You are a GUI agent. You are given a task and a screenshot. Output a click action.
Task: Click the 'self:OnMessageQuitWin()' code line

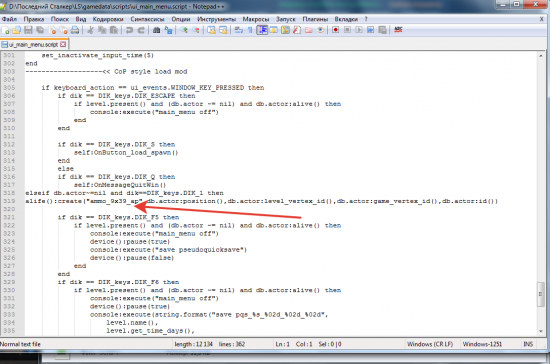pyautogui.click(x=120, y=185)
